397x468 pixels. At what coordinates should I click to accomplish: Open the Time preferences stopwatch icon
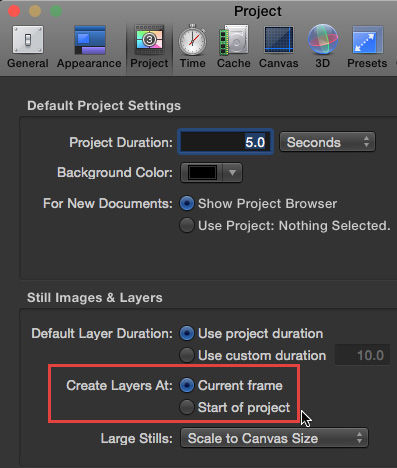click(192, 40)
